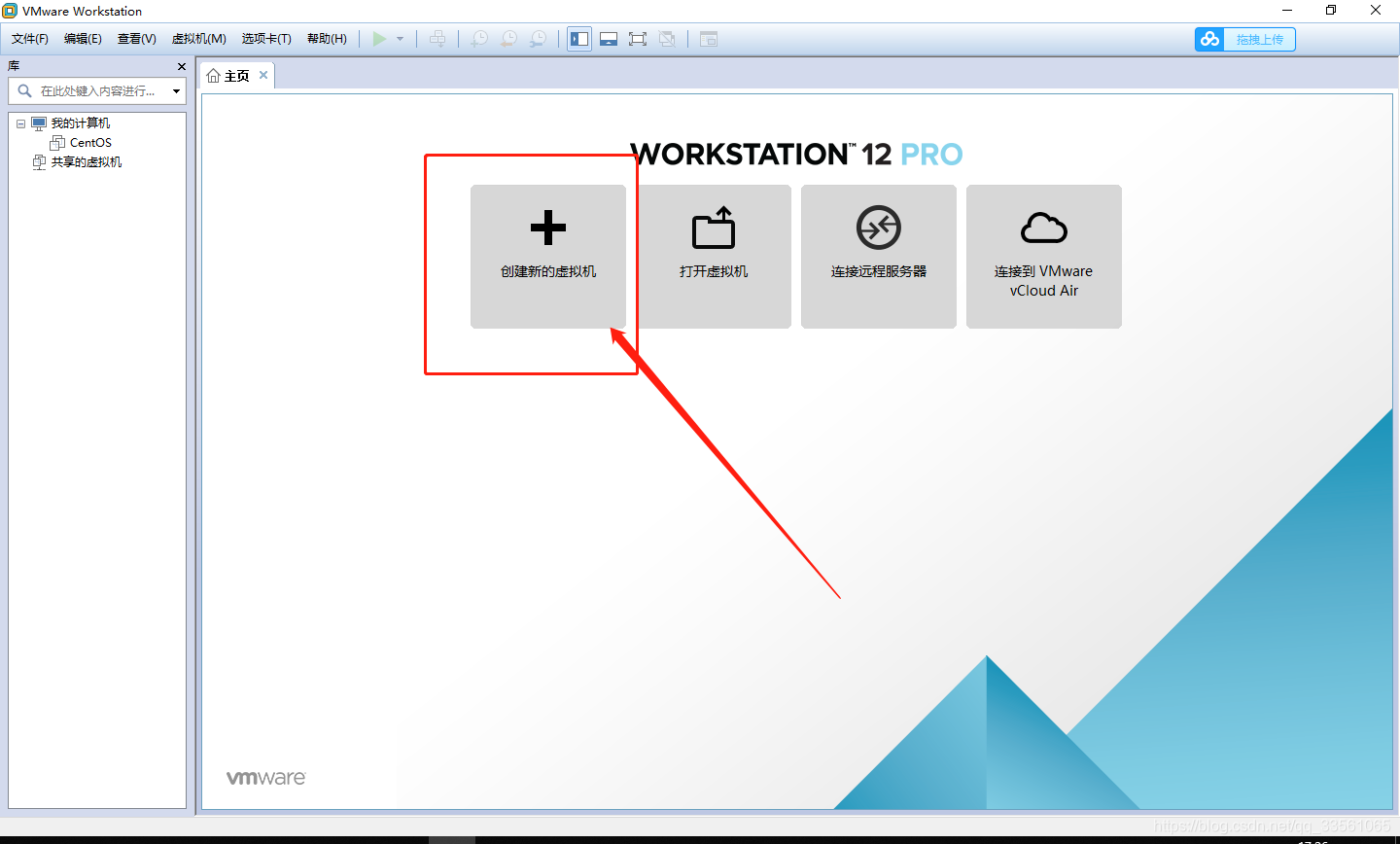Open the 帮助(H) menu

327,39
